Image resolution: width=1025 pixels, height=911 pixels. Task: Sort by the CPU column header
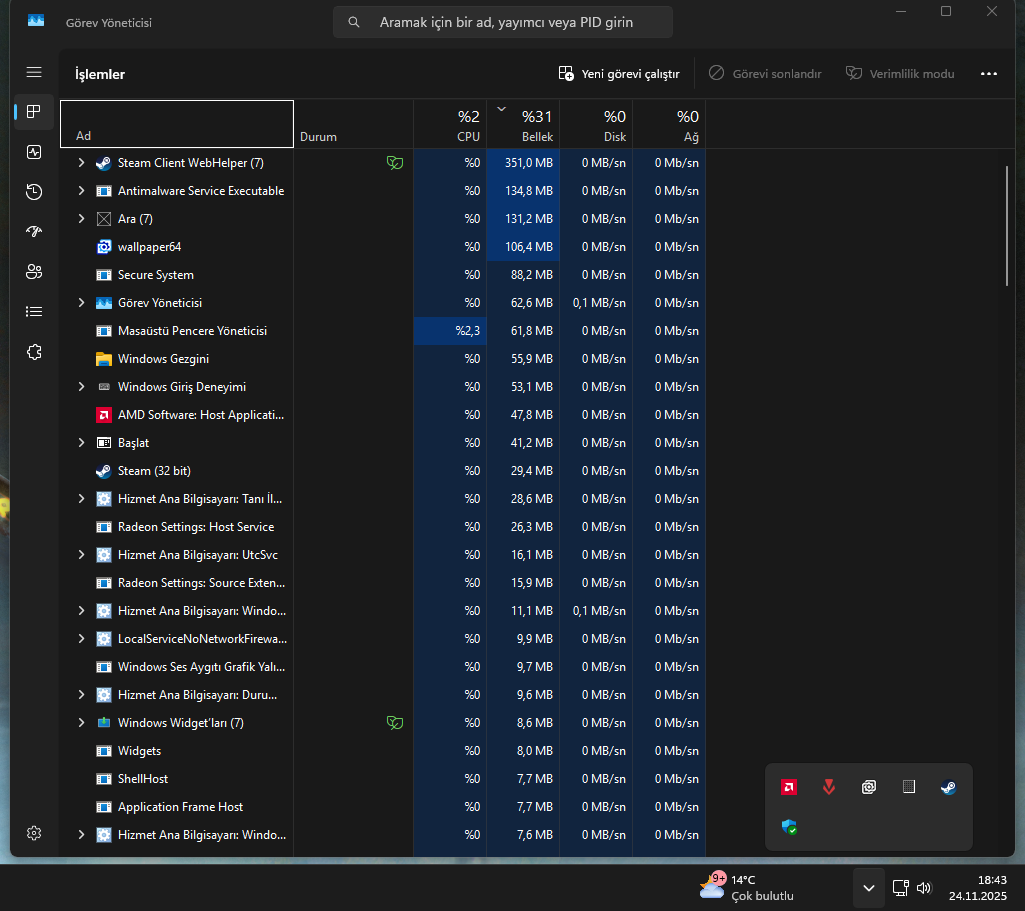(x=450, y=124)
